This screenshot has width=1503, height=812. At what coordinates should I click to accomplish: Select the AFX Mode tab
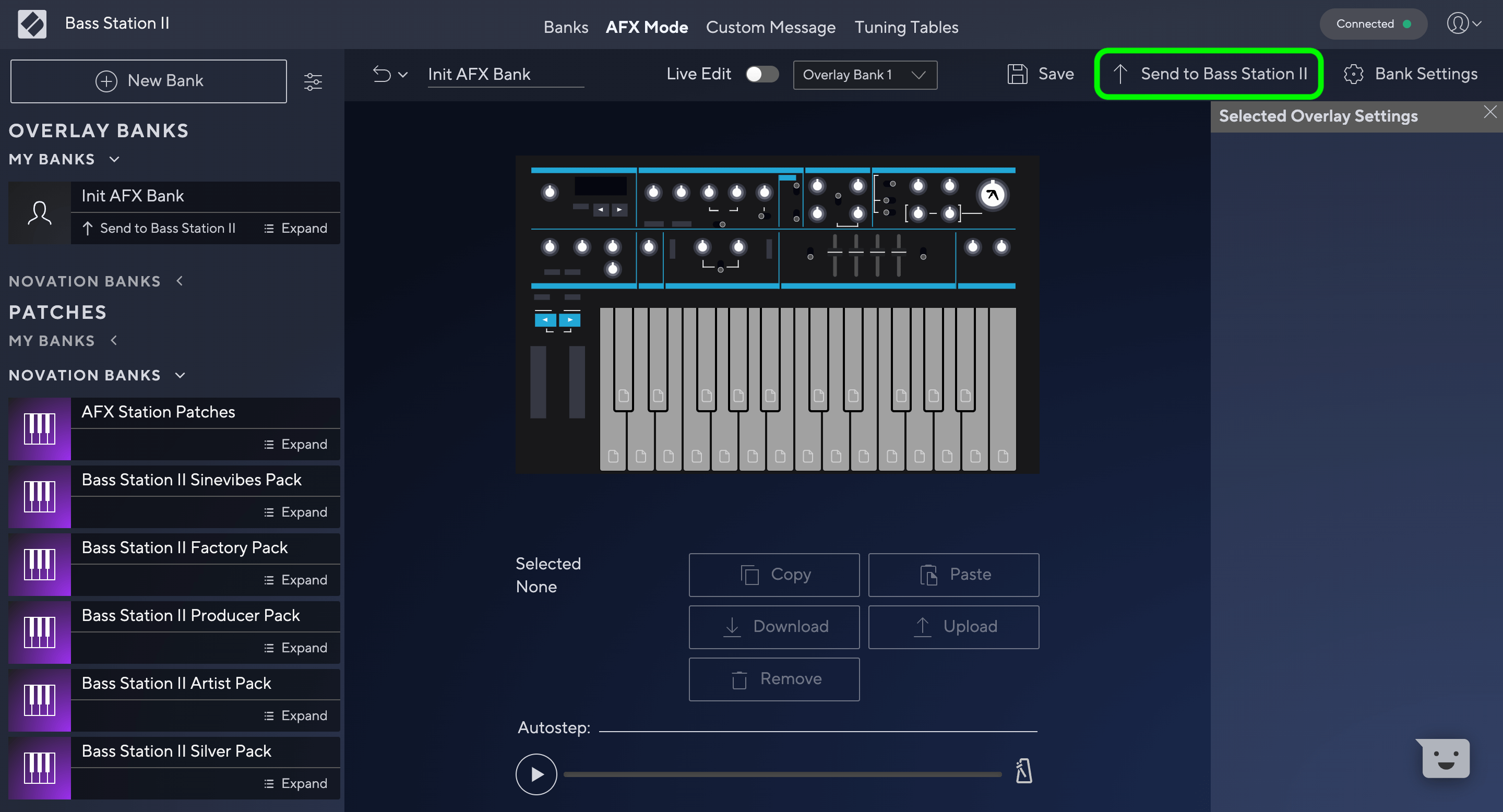pyautogui.click(x=647, y=27)
